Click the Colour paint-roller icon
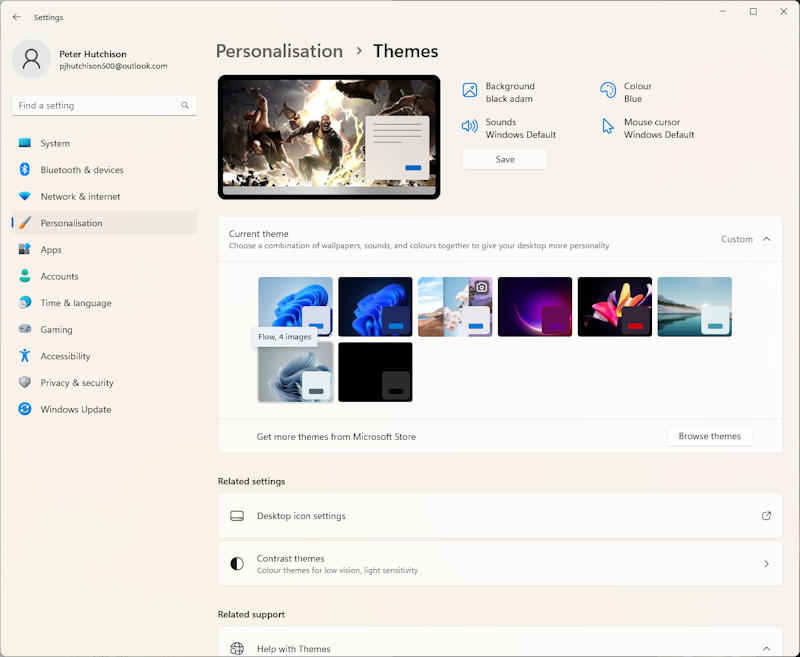The image size is (800, 657). [x=607, y=91]
